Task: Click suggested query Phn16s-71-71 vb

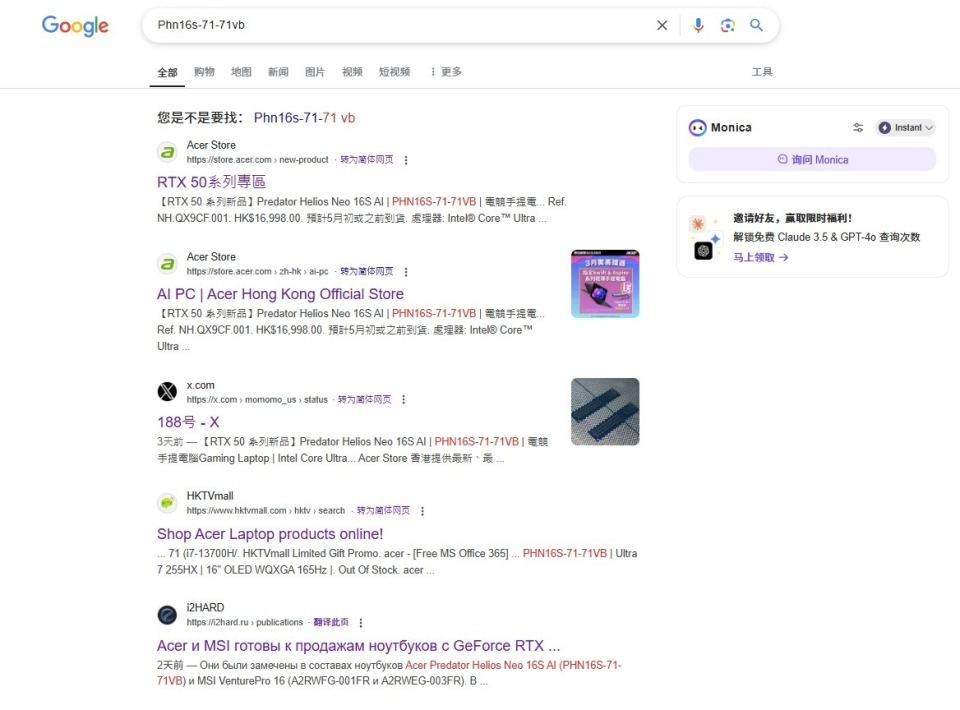Action: (x=304, y=118)
